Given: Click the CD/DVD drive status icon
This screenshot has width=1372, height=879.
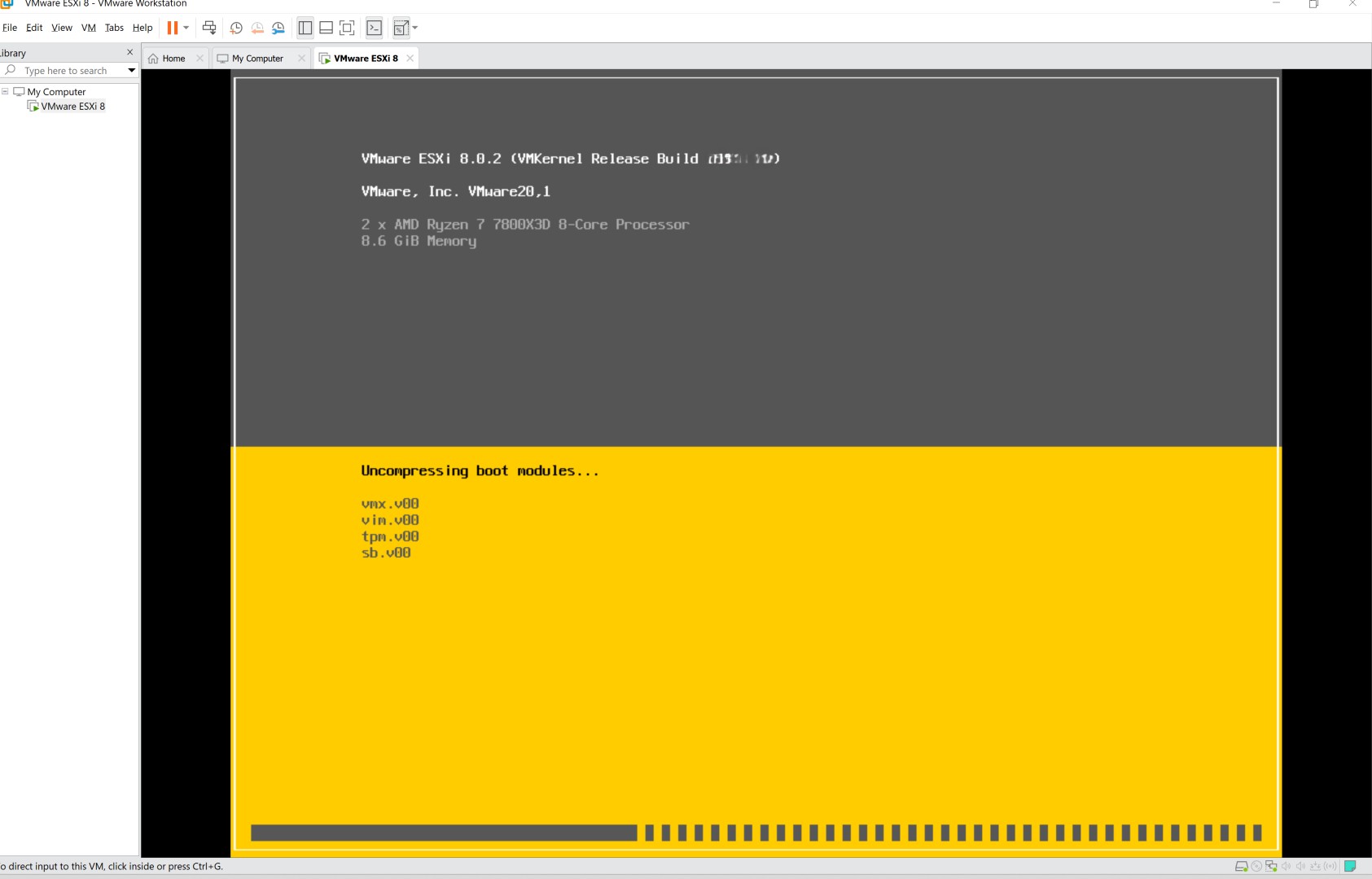Looking at the screenshot, I should 1256,866.
